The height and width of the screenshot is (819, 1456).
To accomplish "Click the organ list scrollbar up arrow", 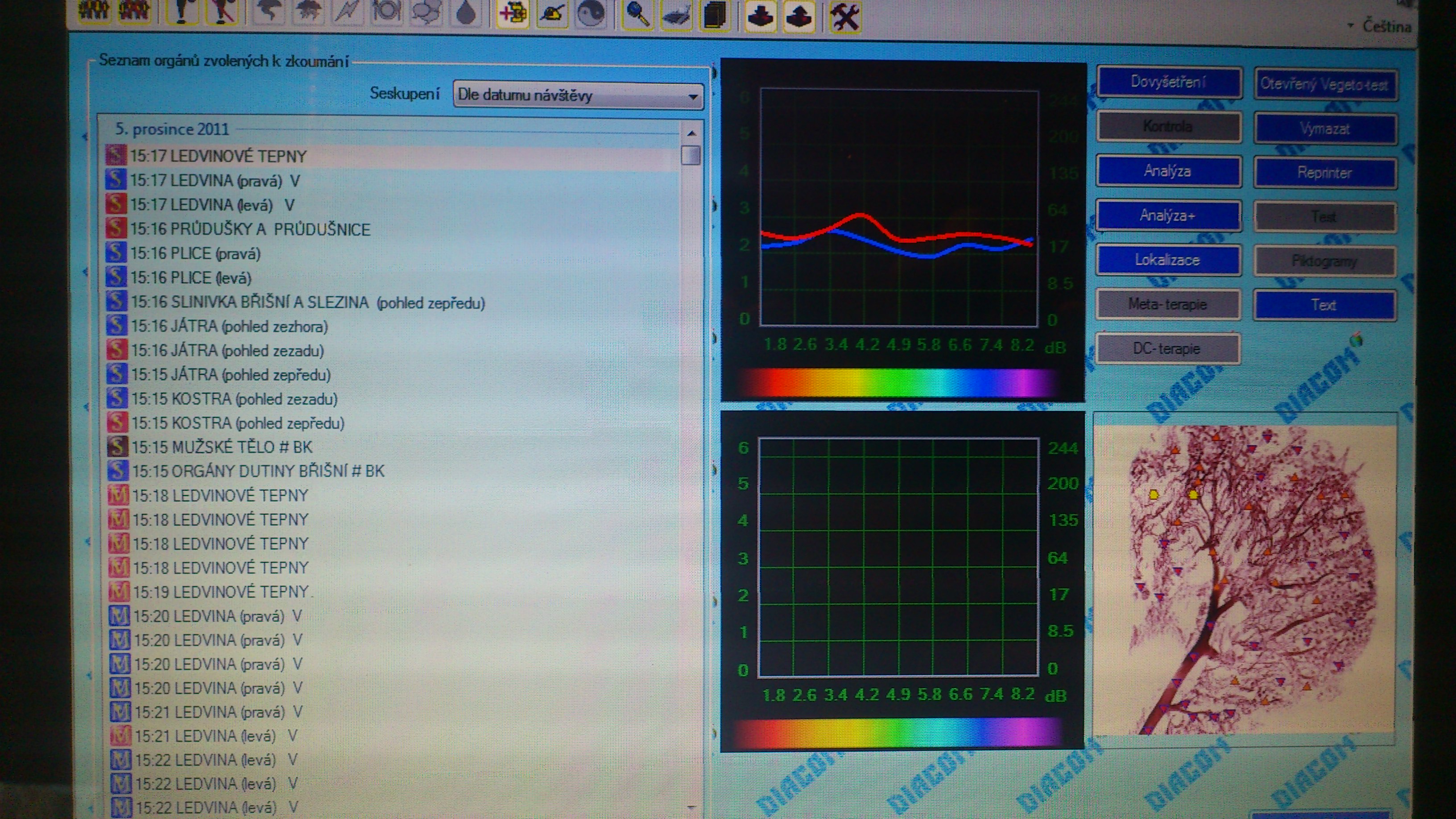I will pyautogui.click(x=691, y=133).
